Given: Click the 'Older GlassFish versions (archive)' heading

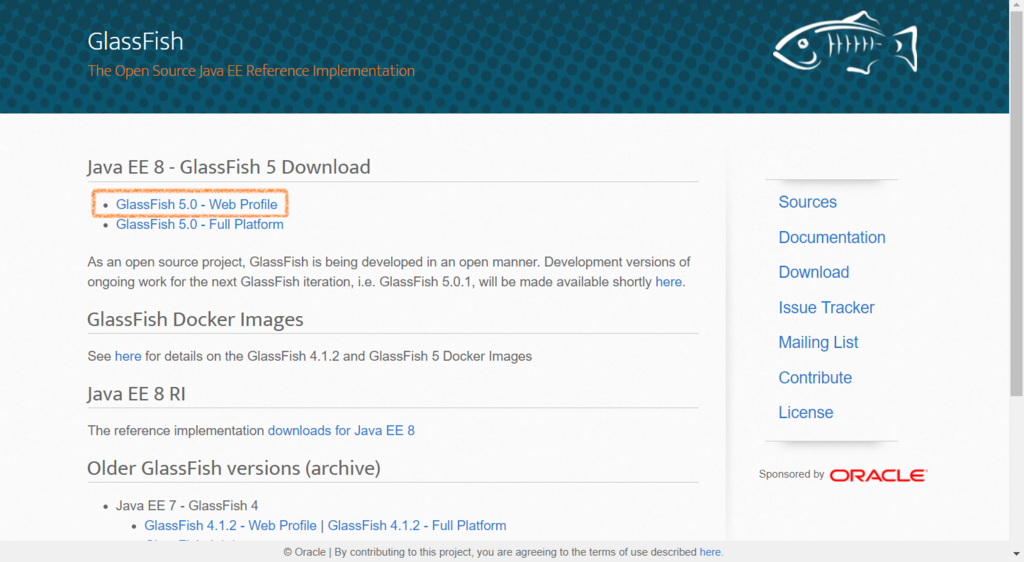Looking at the screenshot, I should click(234, 468).
